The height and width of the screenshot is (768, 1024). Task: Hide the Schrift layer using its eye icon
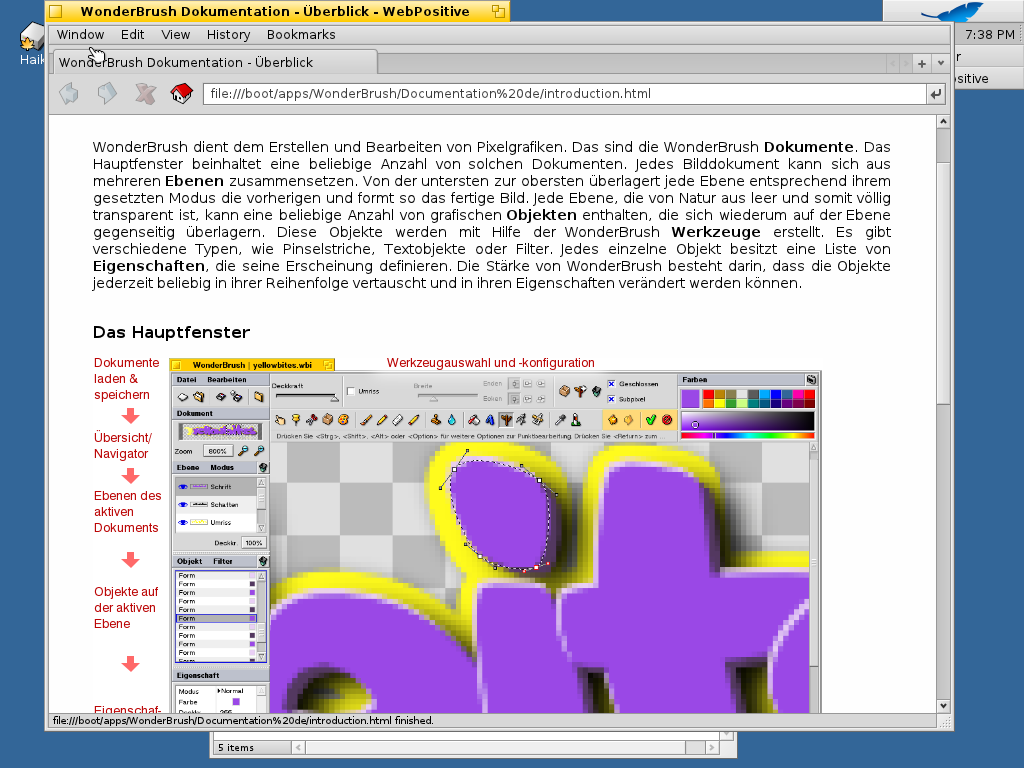[183, 487]
